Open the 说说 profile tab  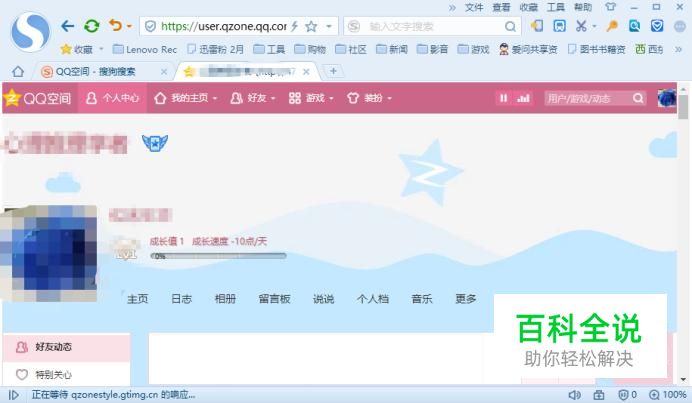click(323, 299)
